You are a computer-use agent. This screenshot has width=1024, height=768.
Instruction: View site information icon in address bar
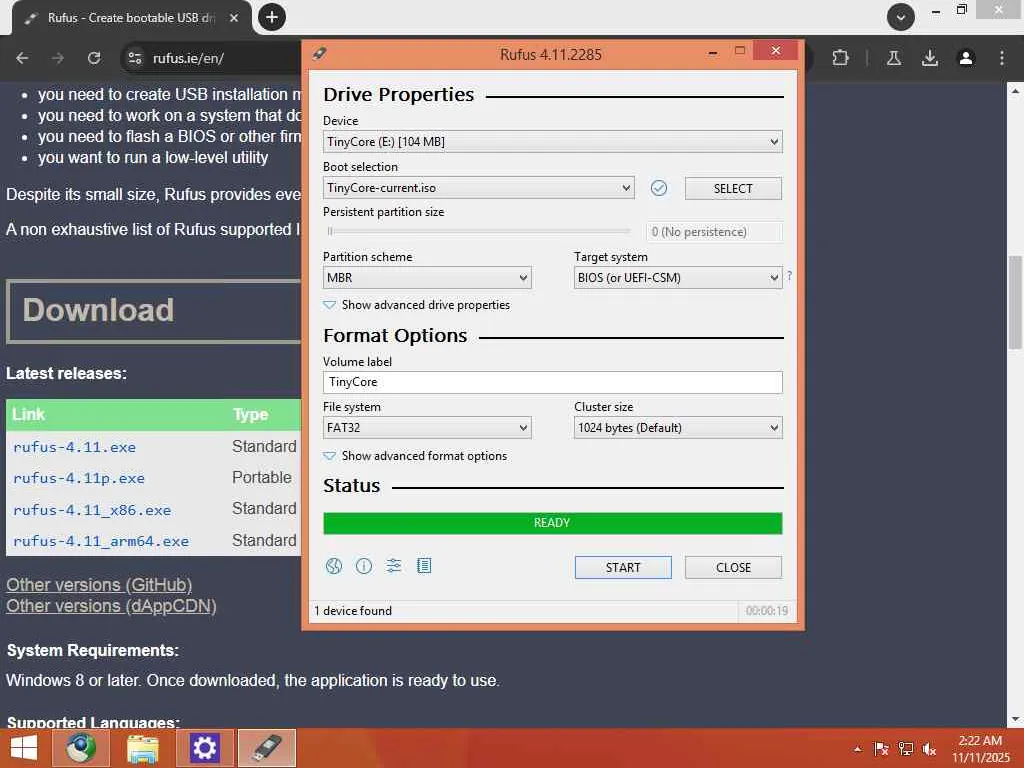coord(135,58)
